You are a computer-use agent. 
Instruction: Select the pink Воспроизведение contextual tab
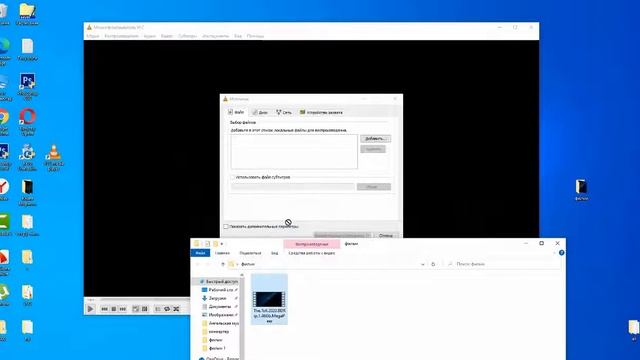tap(312, 244)
